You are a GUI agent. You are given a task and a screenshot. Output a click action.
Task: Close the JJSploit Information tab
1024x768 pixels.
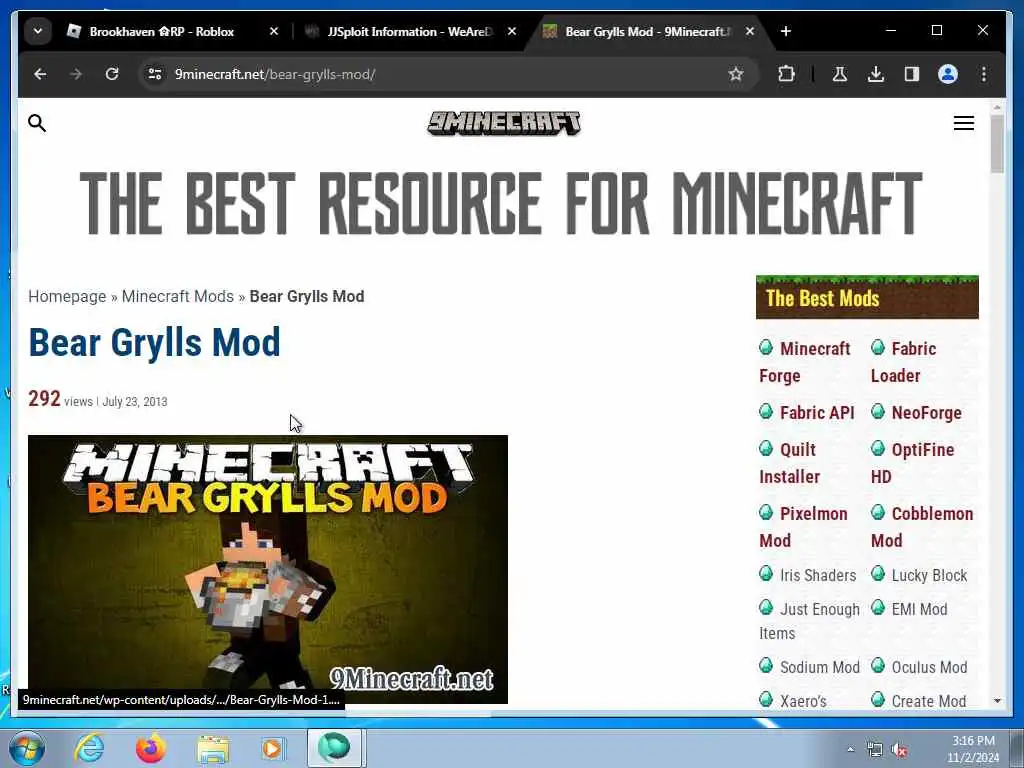511,31
